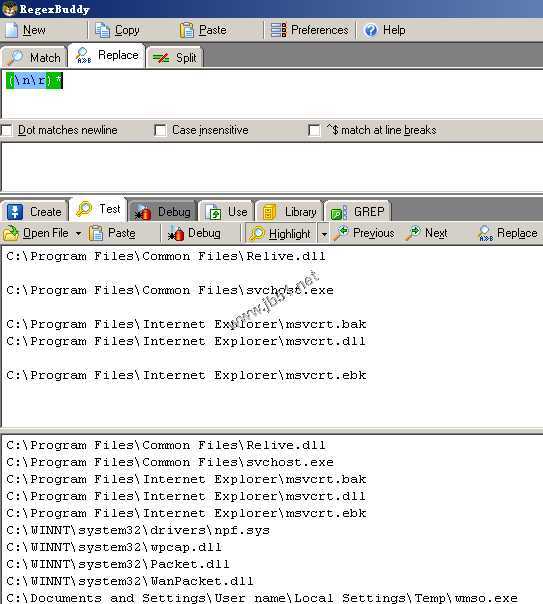Click the Next match icon

pyautogui.click(x=414, y=233)
